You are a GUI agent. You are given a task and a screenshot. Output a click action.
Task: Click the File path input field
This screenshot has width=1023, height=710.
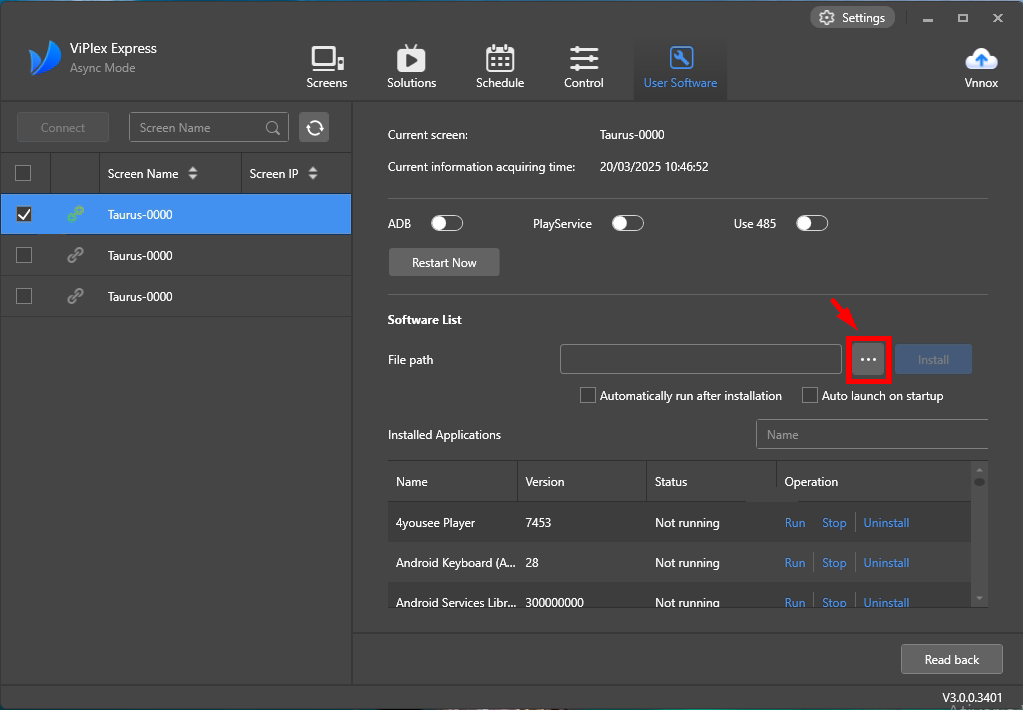click(x=701, y=360)
